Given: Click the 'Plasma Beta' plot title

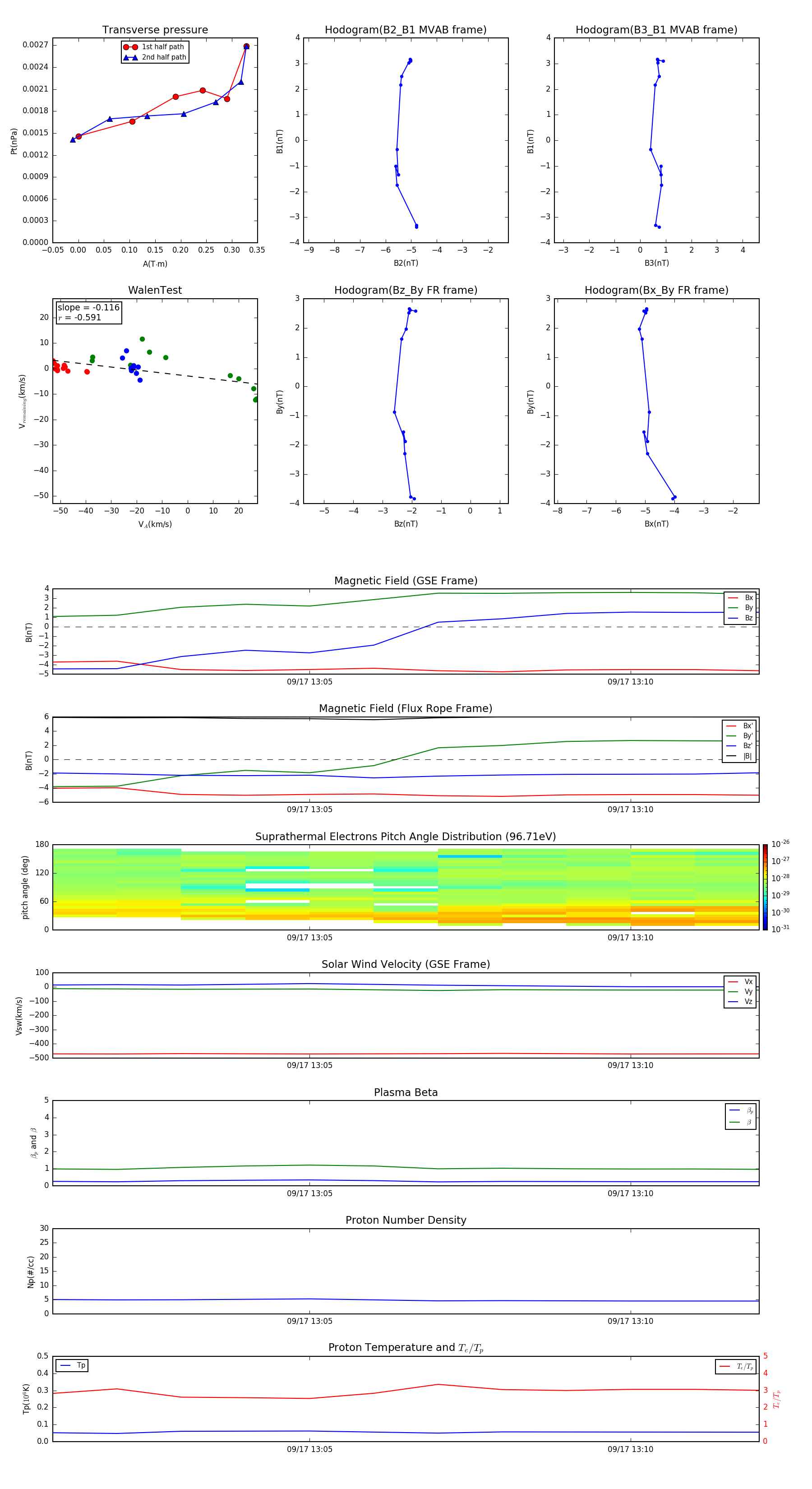Looking at the screenshot, I should coord(406,1093).
